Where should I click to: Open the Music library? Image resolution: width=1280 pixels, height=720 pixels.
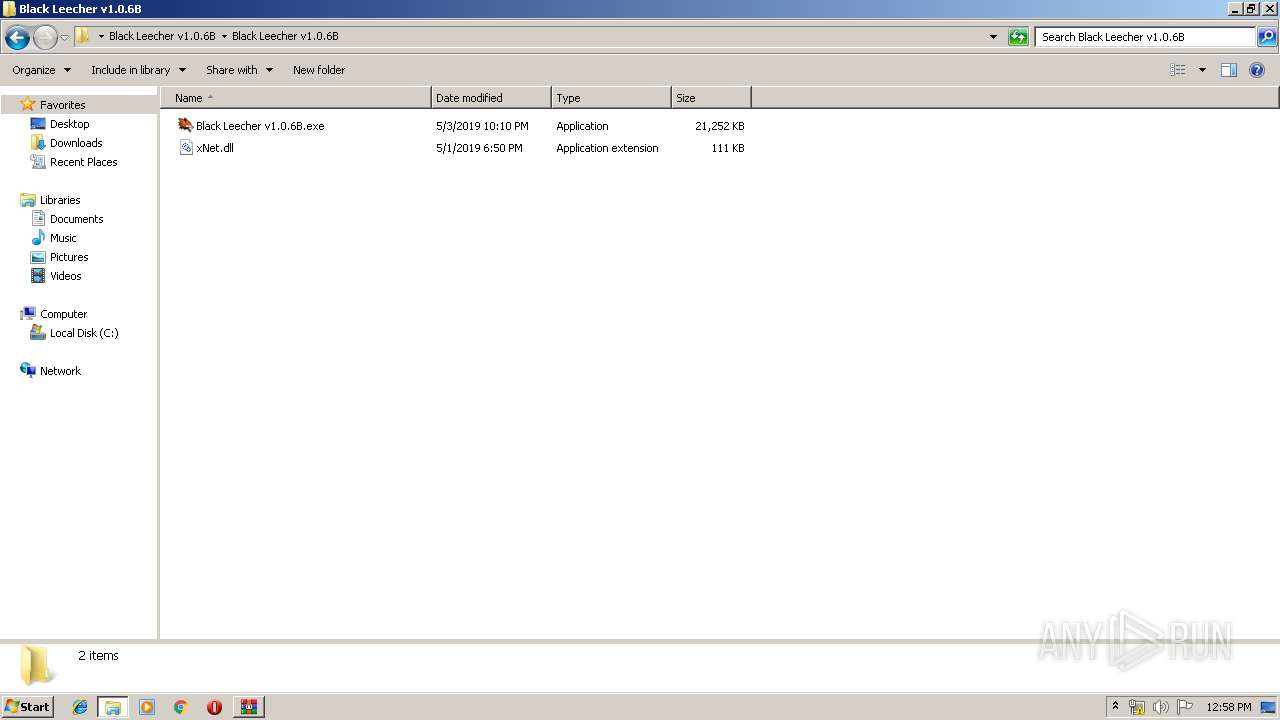pos(63,238)
